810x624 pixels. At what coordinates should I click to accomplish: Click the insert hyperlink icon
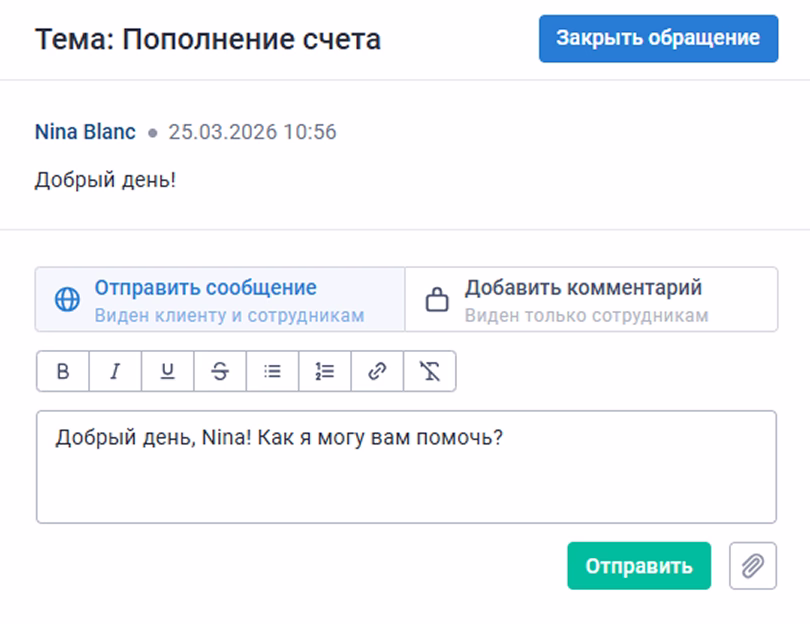click(x=377, y=371)
